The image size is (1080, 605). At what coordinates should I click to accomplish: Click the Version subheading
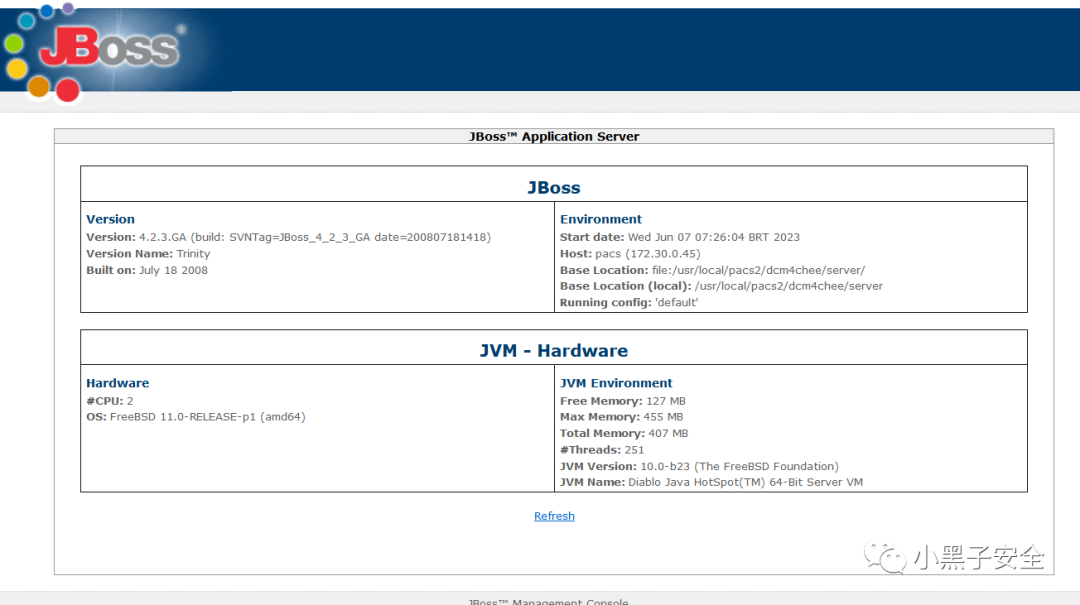click(x=110, y=219)
